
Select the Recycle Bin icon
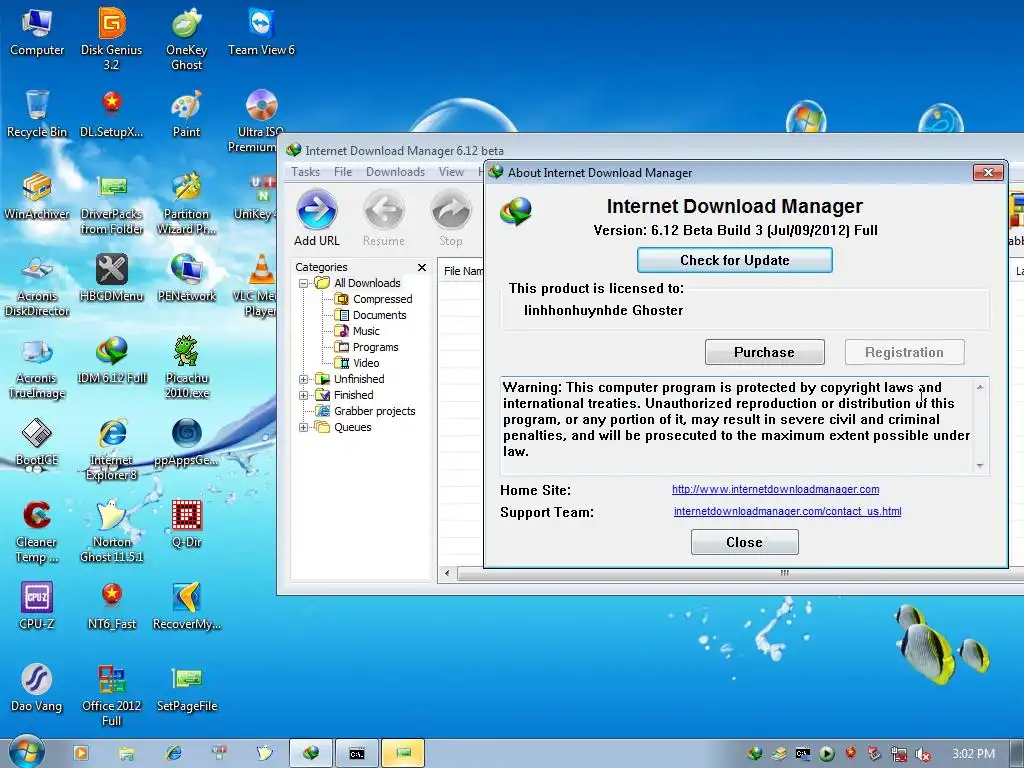pos(37,114)
